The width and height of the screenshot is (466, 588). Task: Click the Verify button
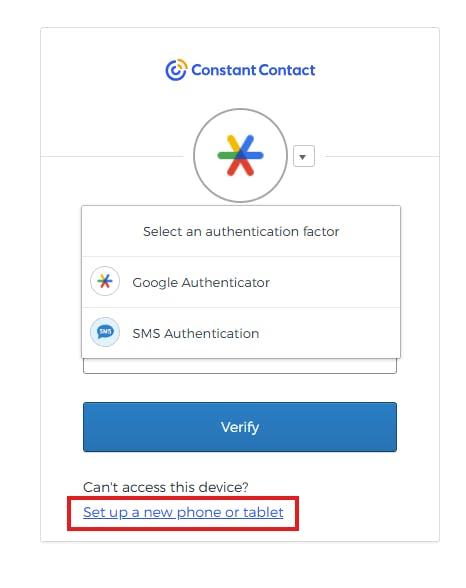pyautogui.click(x=240, y=427)
